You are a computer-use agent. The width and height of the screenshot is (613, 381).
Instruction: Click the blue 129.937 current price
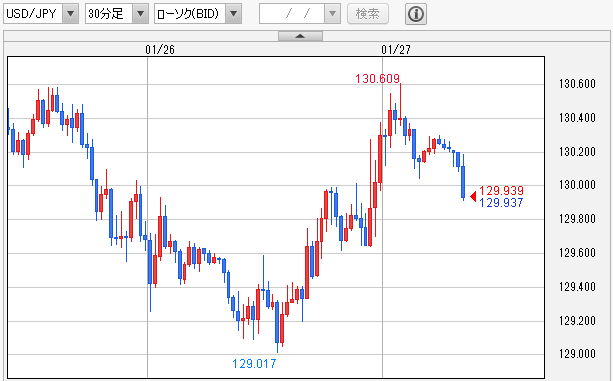tap(501, 202)
